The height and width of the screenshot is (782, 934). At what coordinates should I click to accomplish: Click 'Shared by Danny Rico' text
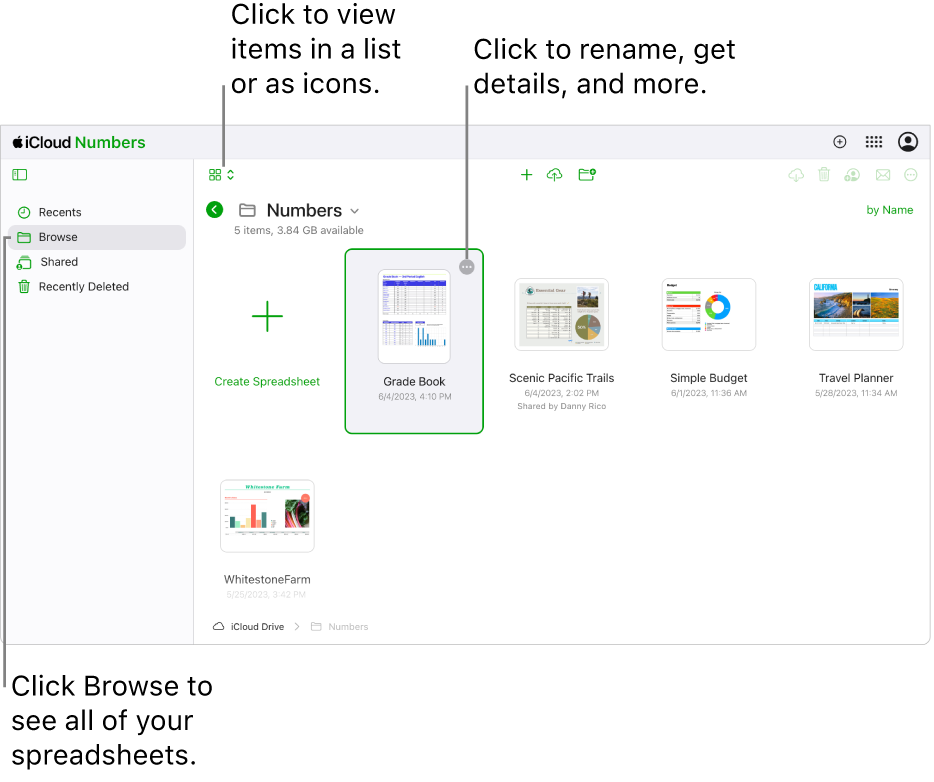click(x=561, y=406)
